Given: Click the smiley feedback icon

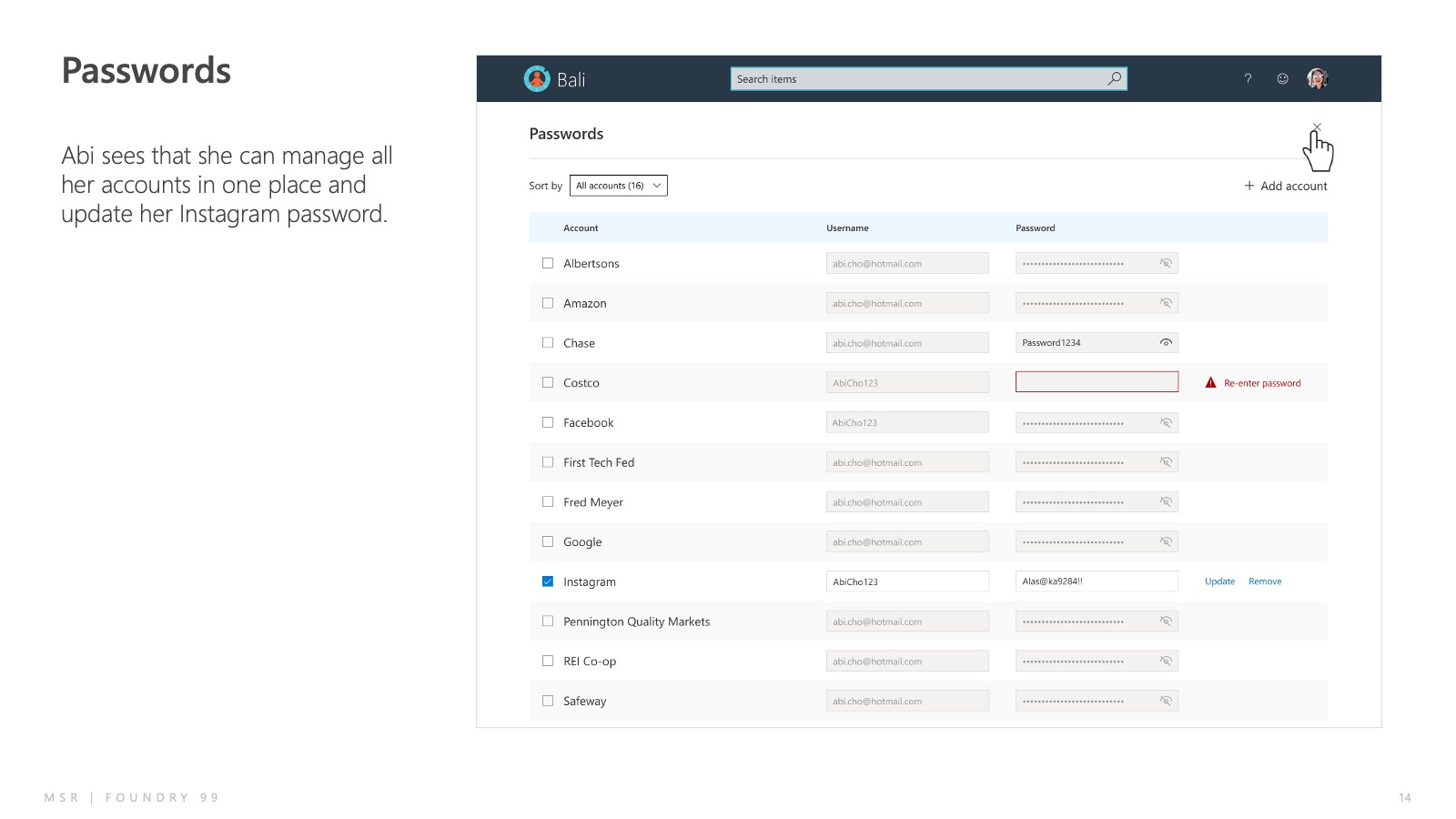Looking at the screenshot, I should click(1282, 79).
